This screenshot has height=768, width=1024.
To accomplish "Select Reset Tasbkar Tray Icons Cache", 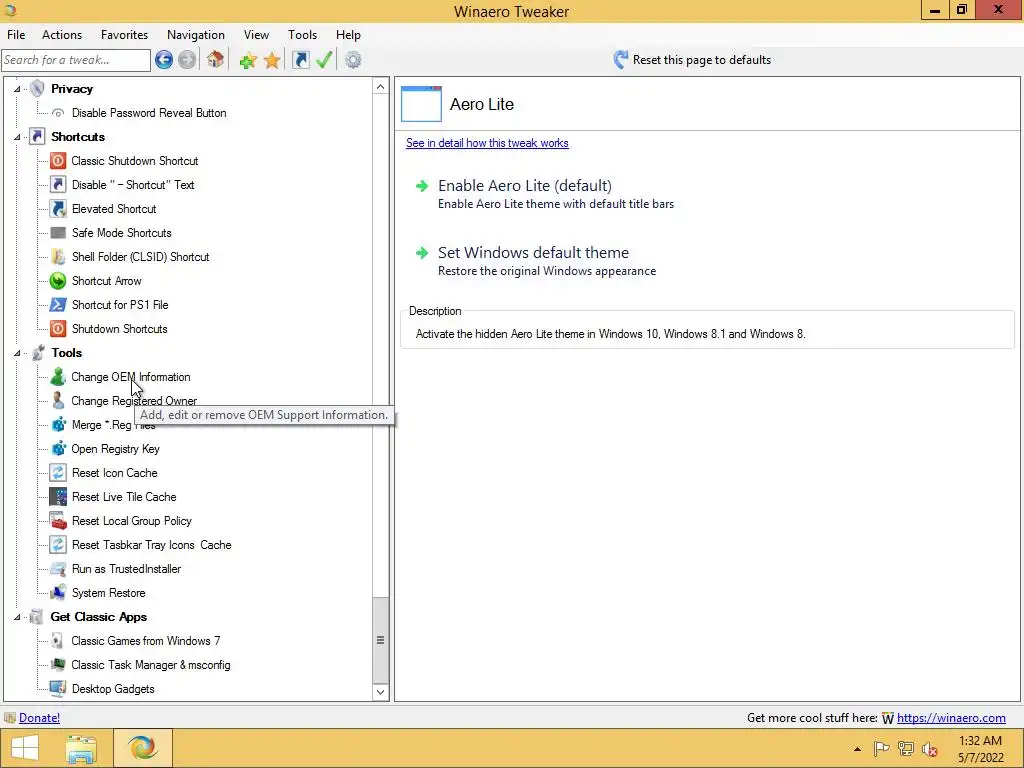I will point(152,545).
